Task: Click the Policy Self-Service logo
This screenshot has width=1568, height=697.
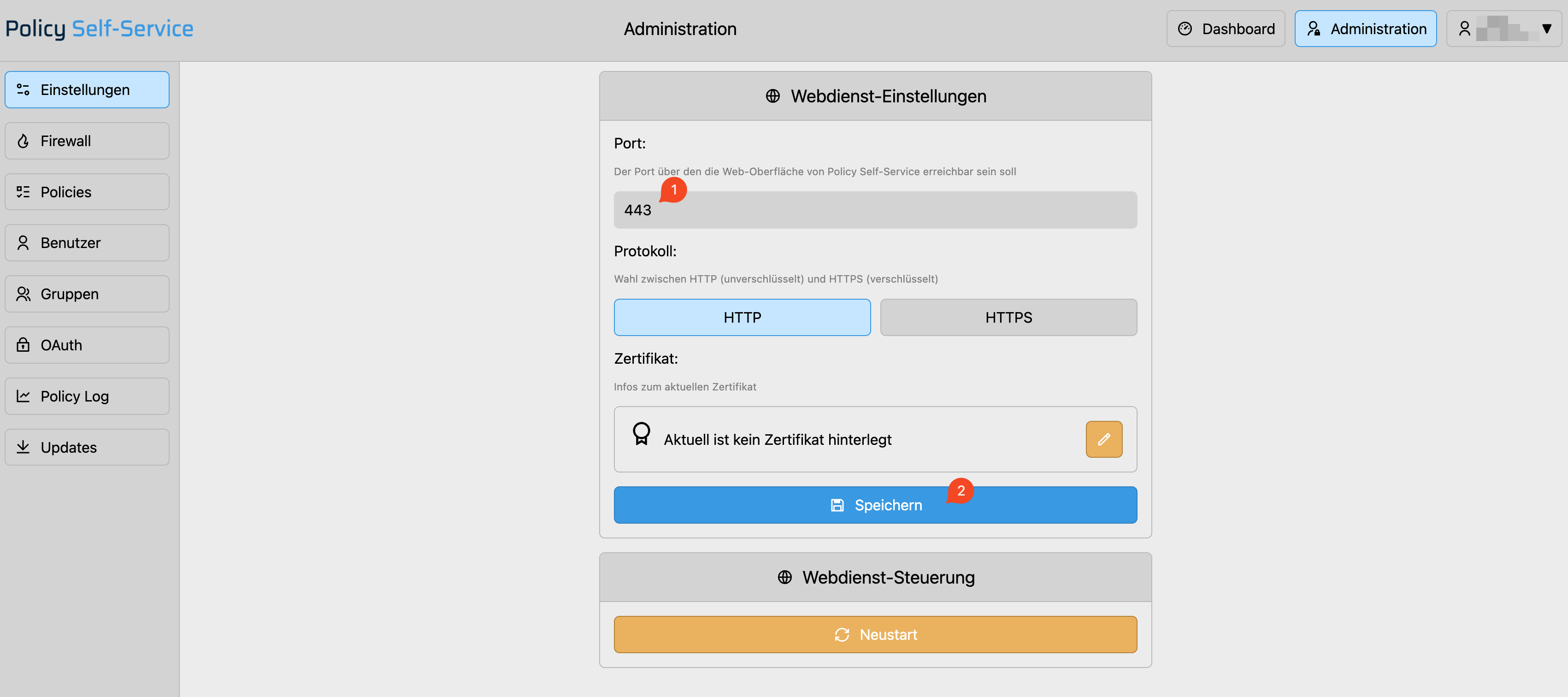Action: point(99,29)
